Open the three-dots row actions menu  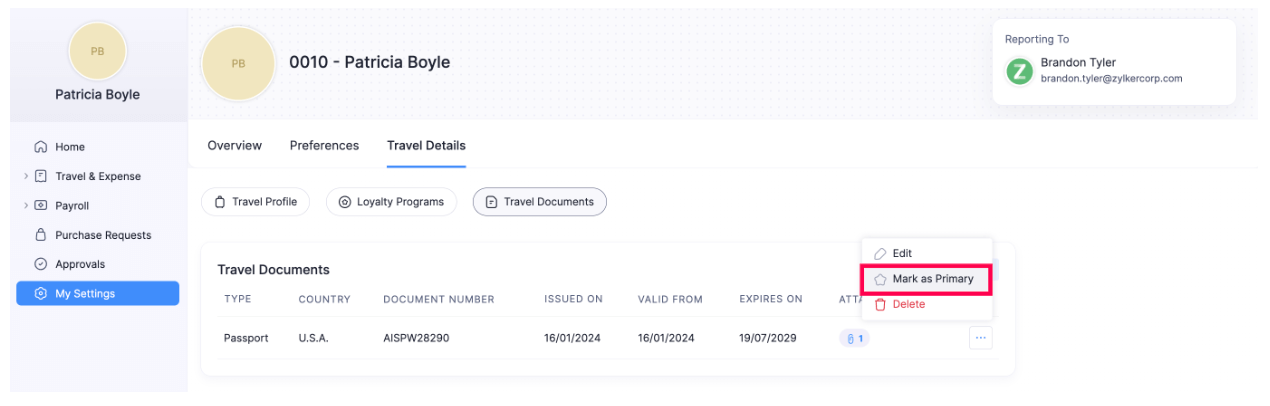click(x=980, y=338)
